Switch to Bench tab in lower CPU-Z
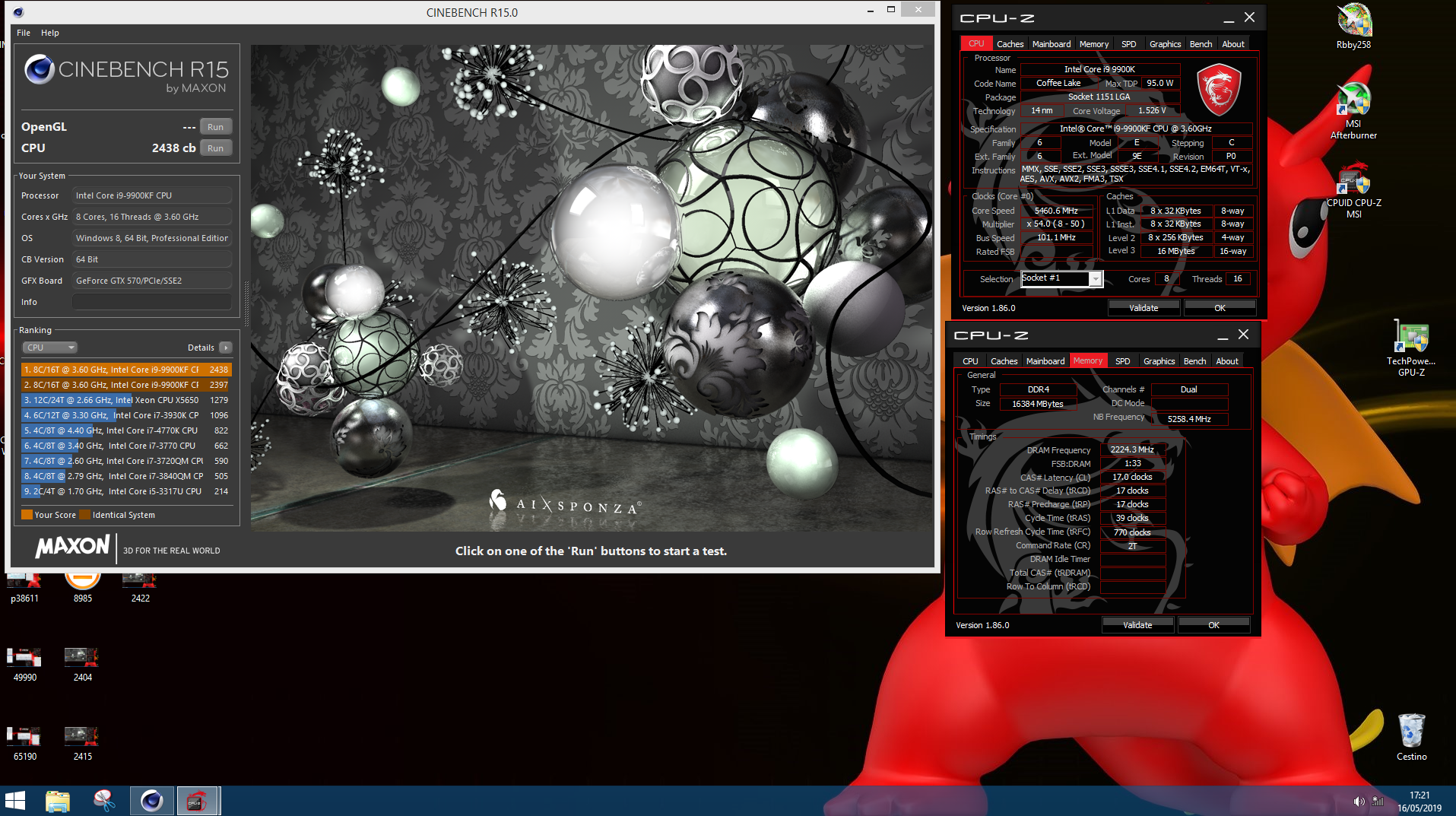 tap(1194, 361)
